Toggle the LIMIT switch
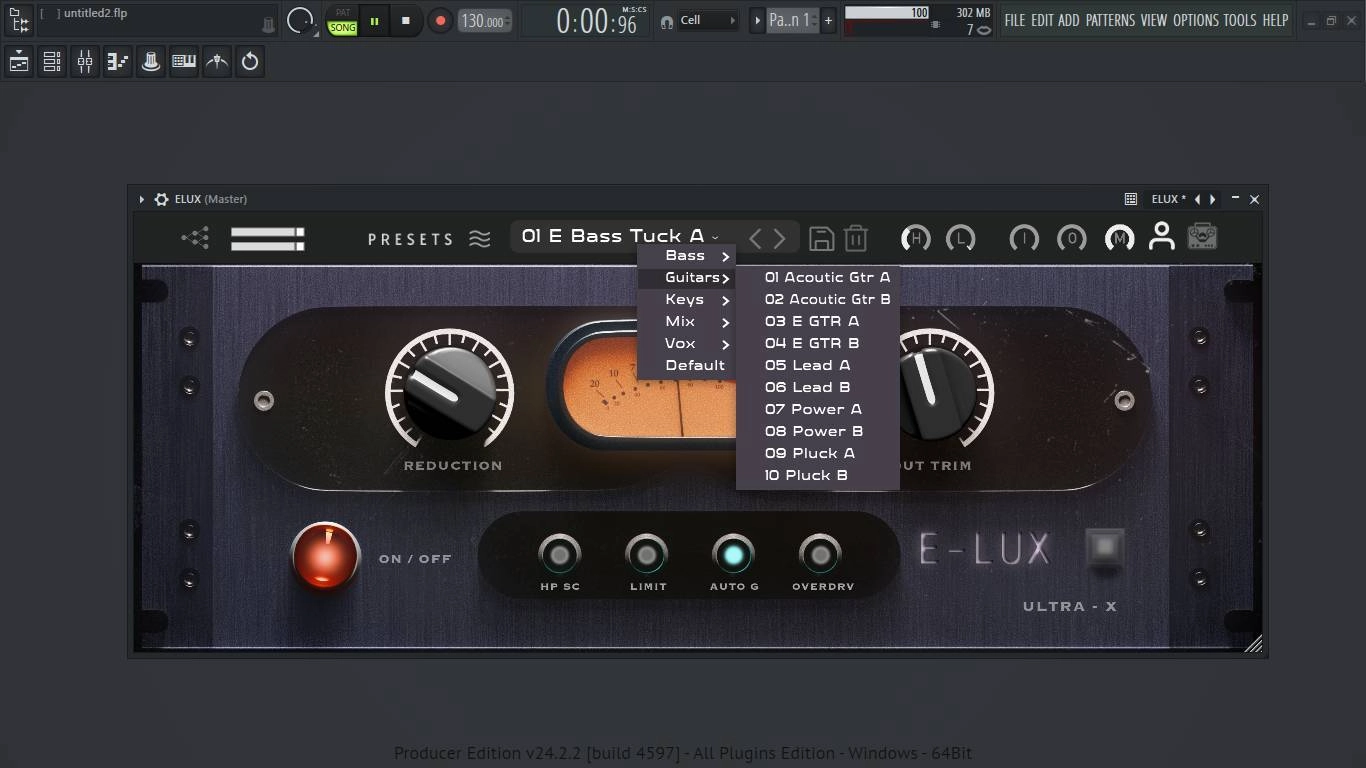1366x768 pixels. [x=647, y=554]
